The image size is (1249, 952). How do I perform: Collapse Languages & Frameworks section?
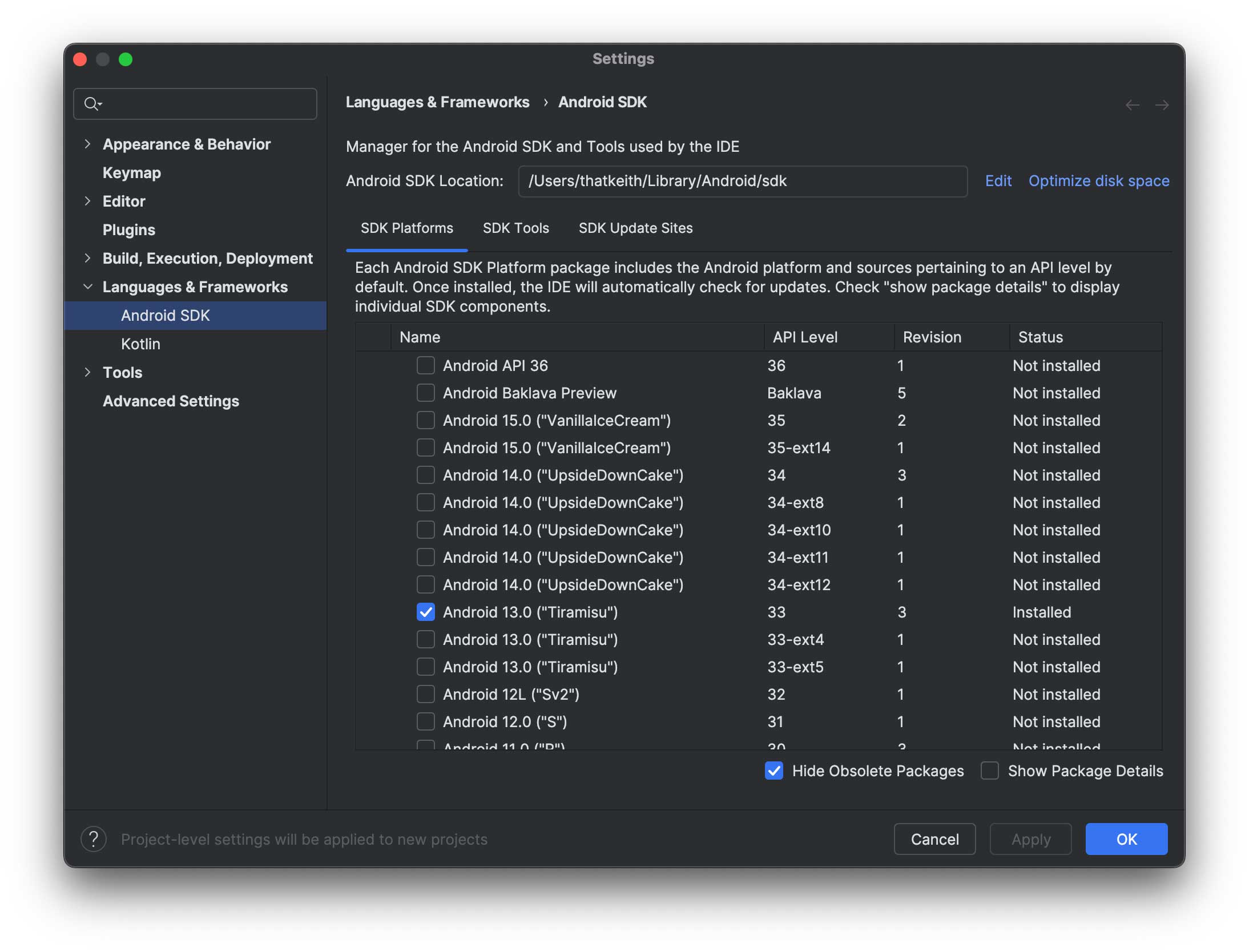[87, 287]
